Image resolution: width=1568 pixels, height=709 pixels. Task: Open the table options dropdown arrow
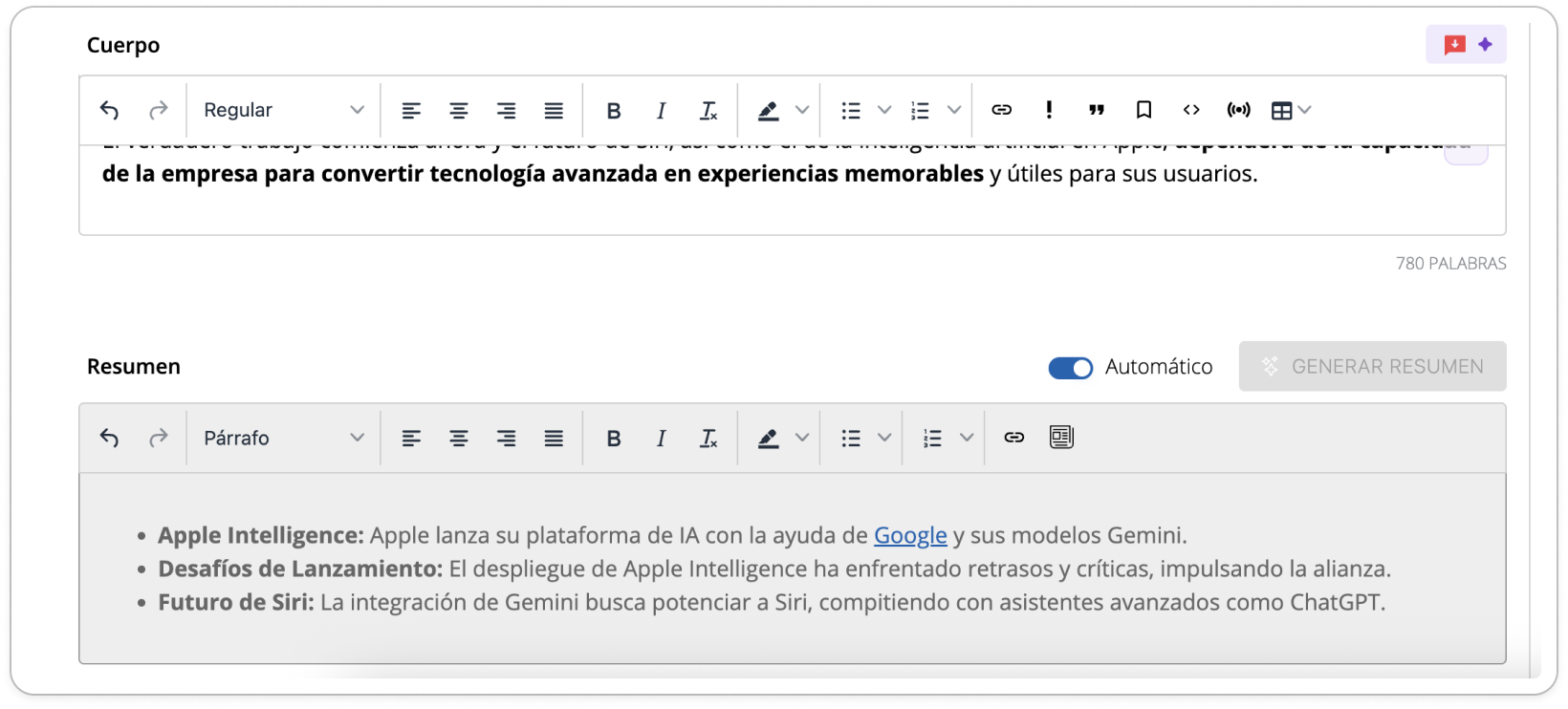click(1305, 110)
